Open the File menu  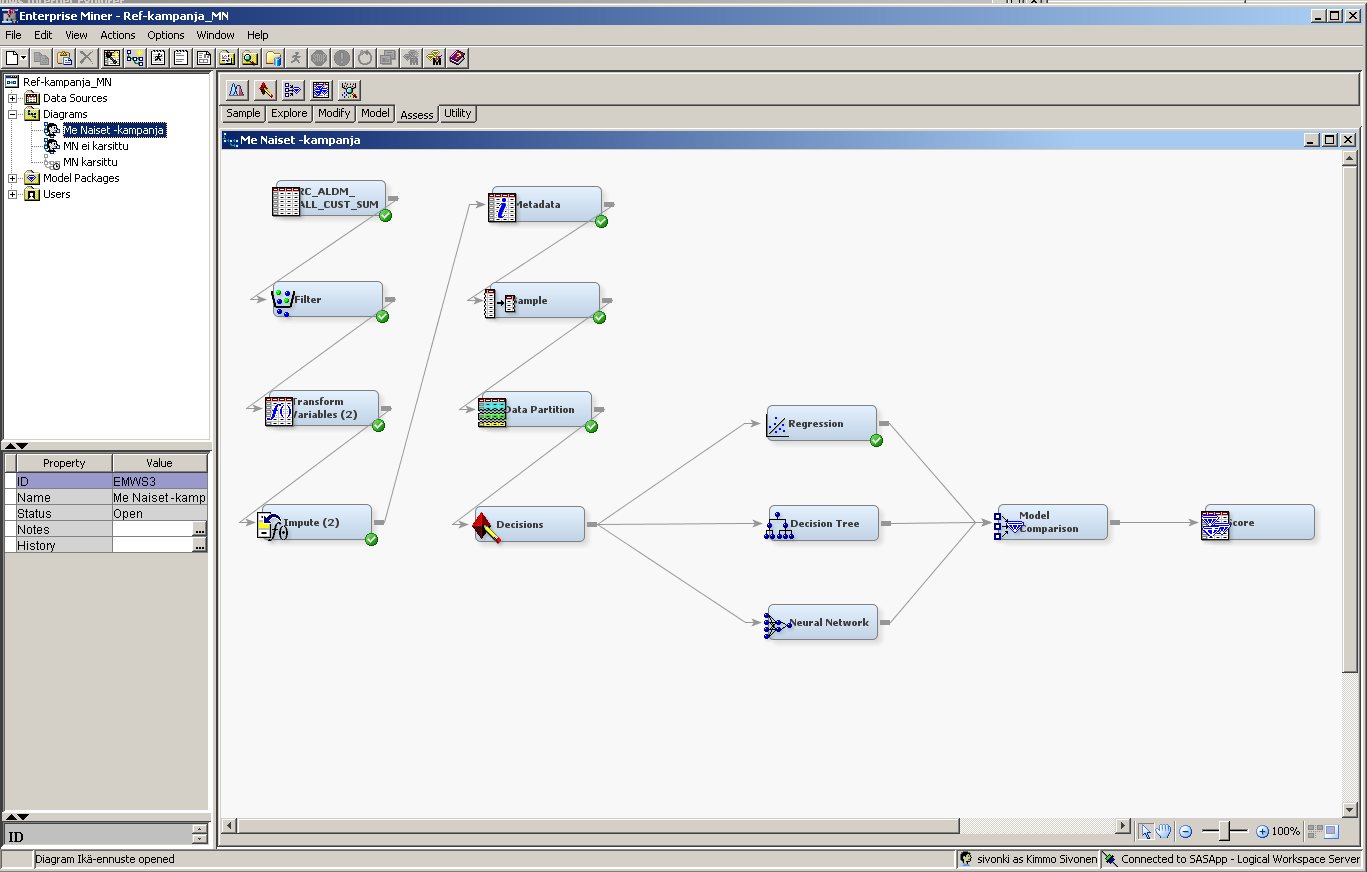[x=13, y=35]
